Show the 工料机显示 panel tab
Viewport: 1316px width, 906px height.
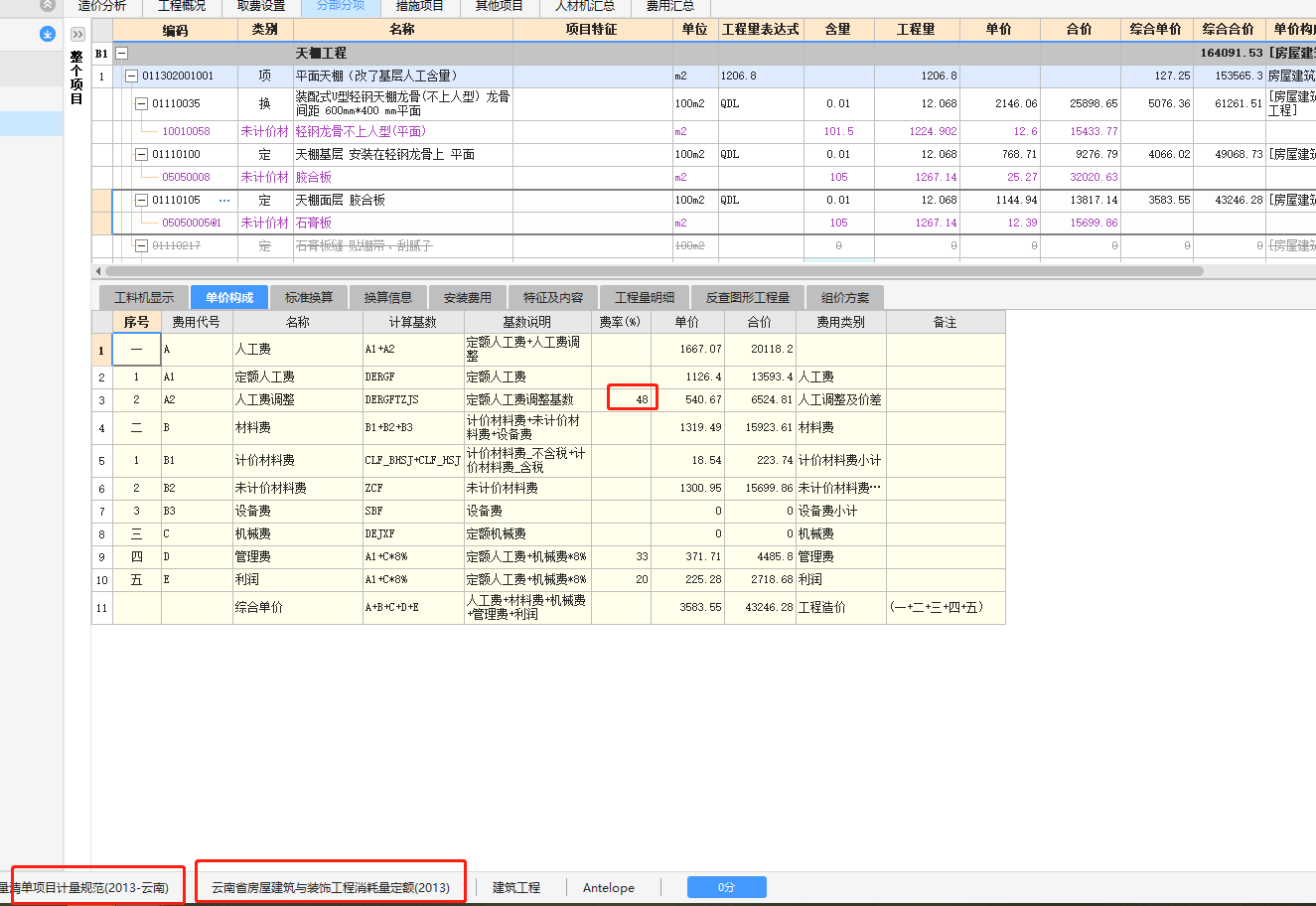[144, 298]
